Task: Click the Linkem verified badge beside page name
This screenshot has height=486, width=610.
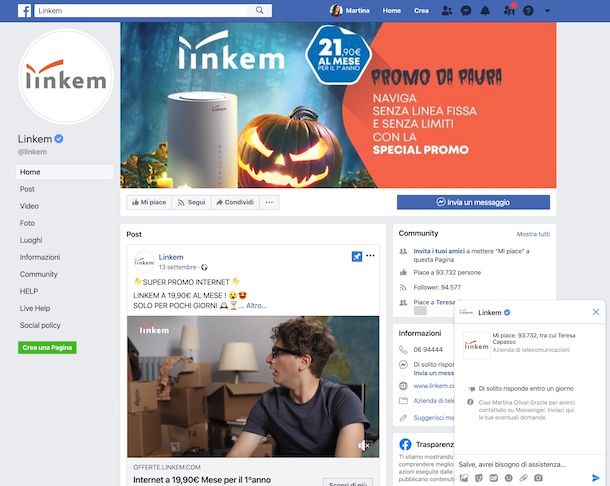Action: click(59, 139)
